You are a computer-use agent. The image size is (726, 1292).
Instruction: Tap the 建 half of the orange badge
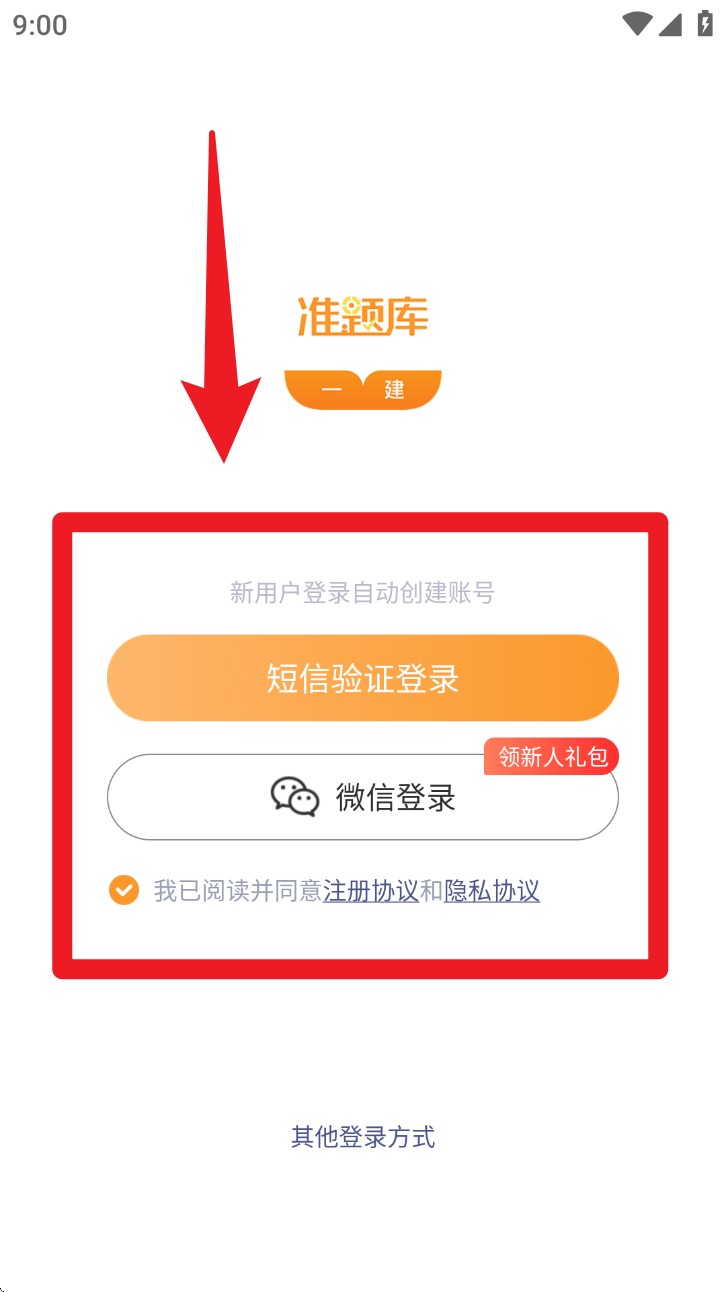tap(401, 390)
